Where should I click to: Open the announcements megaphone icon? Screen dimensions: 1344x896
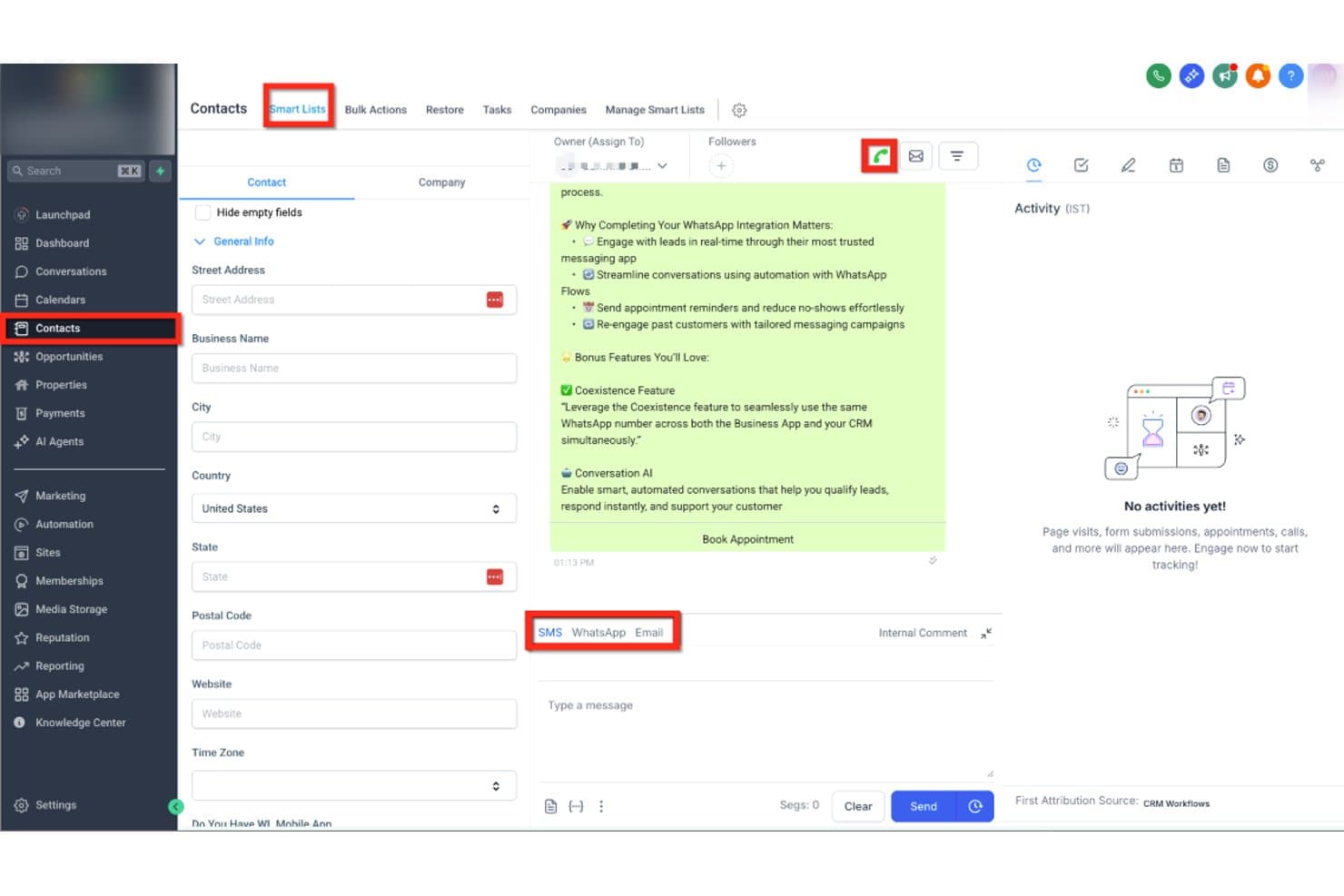coord(1225,76)
